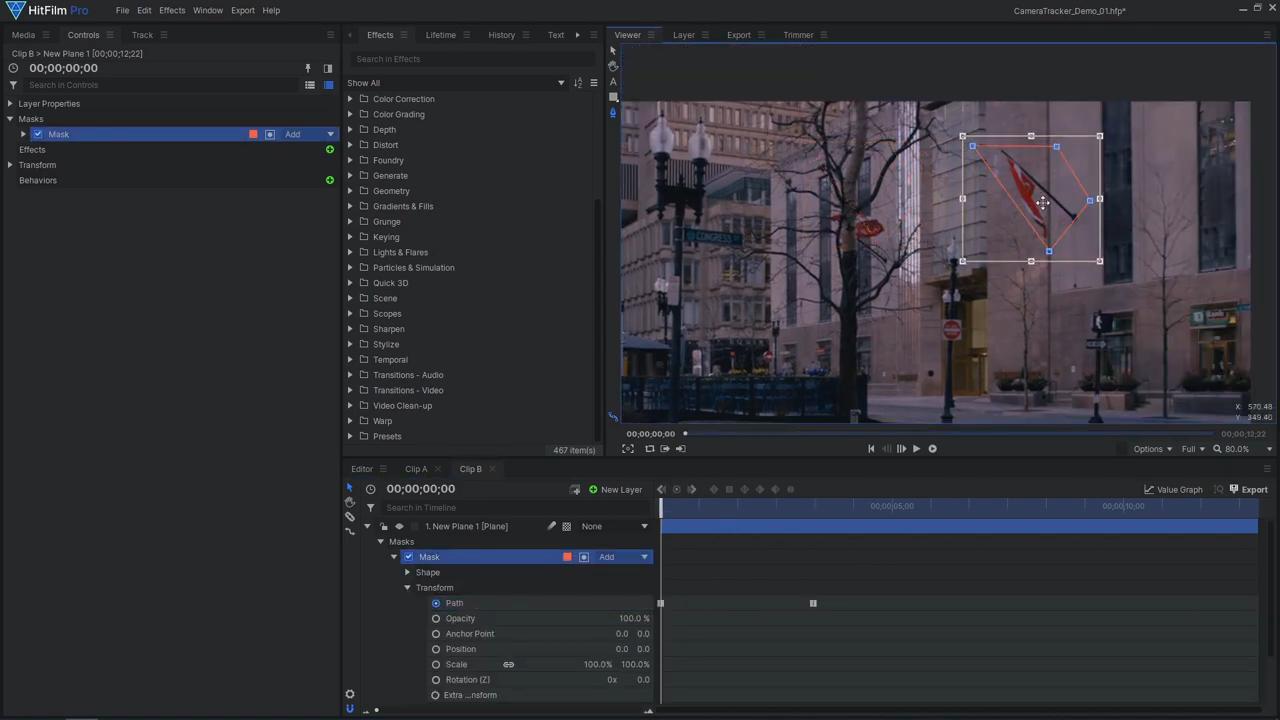Click the orange mask color swatch in timeline
The width and height of the screenshot is (1280, 720).
567,557
